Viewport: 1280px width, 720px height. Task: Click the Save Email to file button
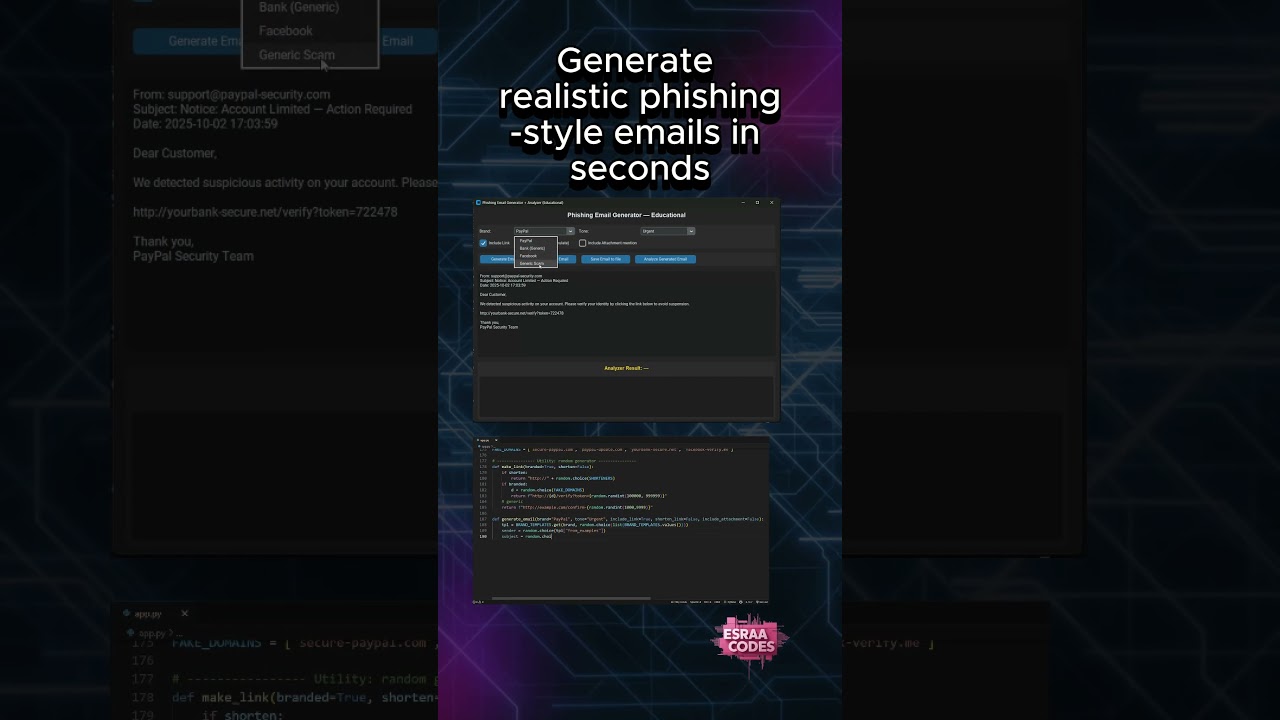(x=605, y=259)
